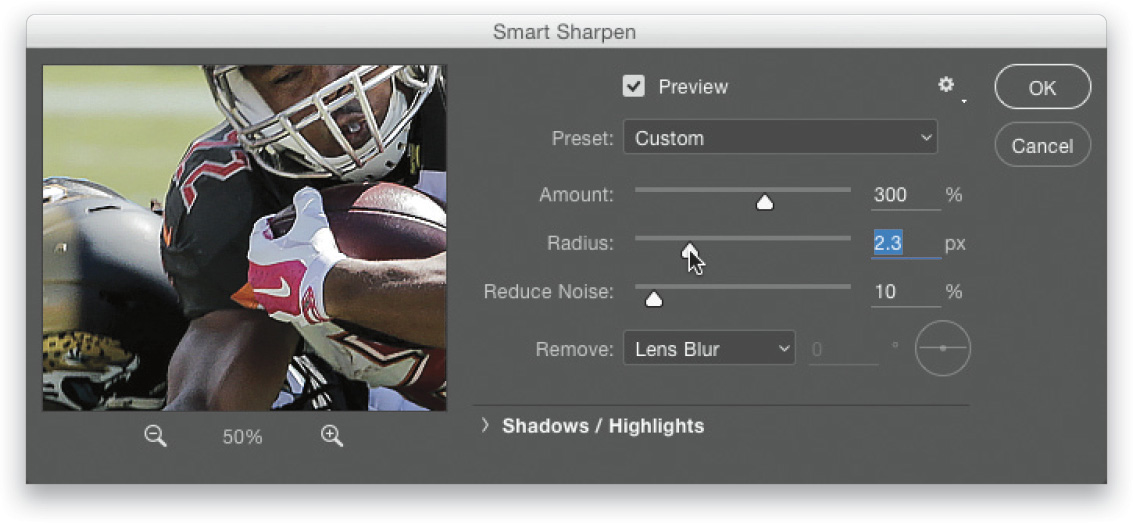Click the Reduce Noise slider handle
This screenshot has width=1133, height=525.
[653, 298]
